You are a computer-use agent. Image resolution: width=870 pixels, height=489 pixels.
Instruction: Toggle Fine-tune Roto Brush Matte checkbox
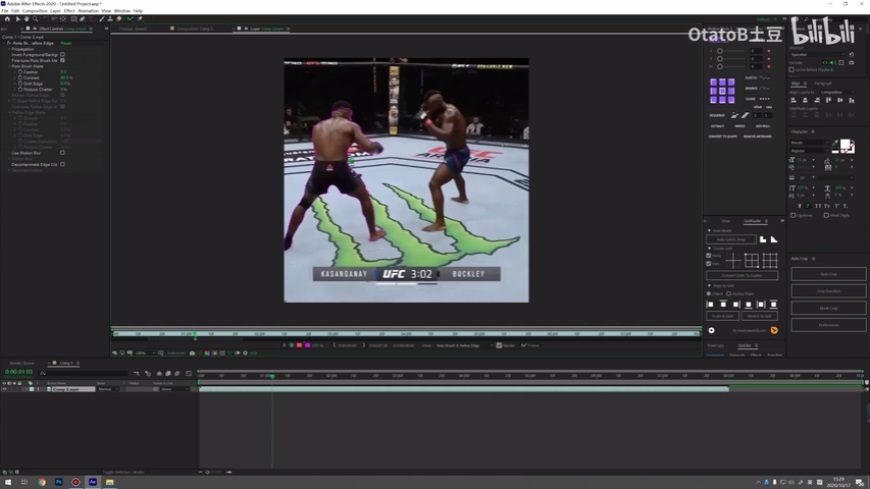[x=62, y=60]
